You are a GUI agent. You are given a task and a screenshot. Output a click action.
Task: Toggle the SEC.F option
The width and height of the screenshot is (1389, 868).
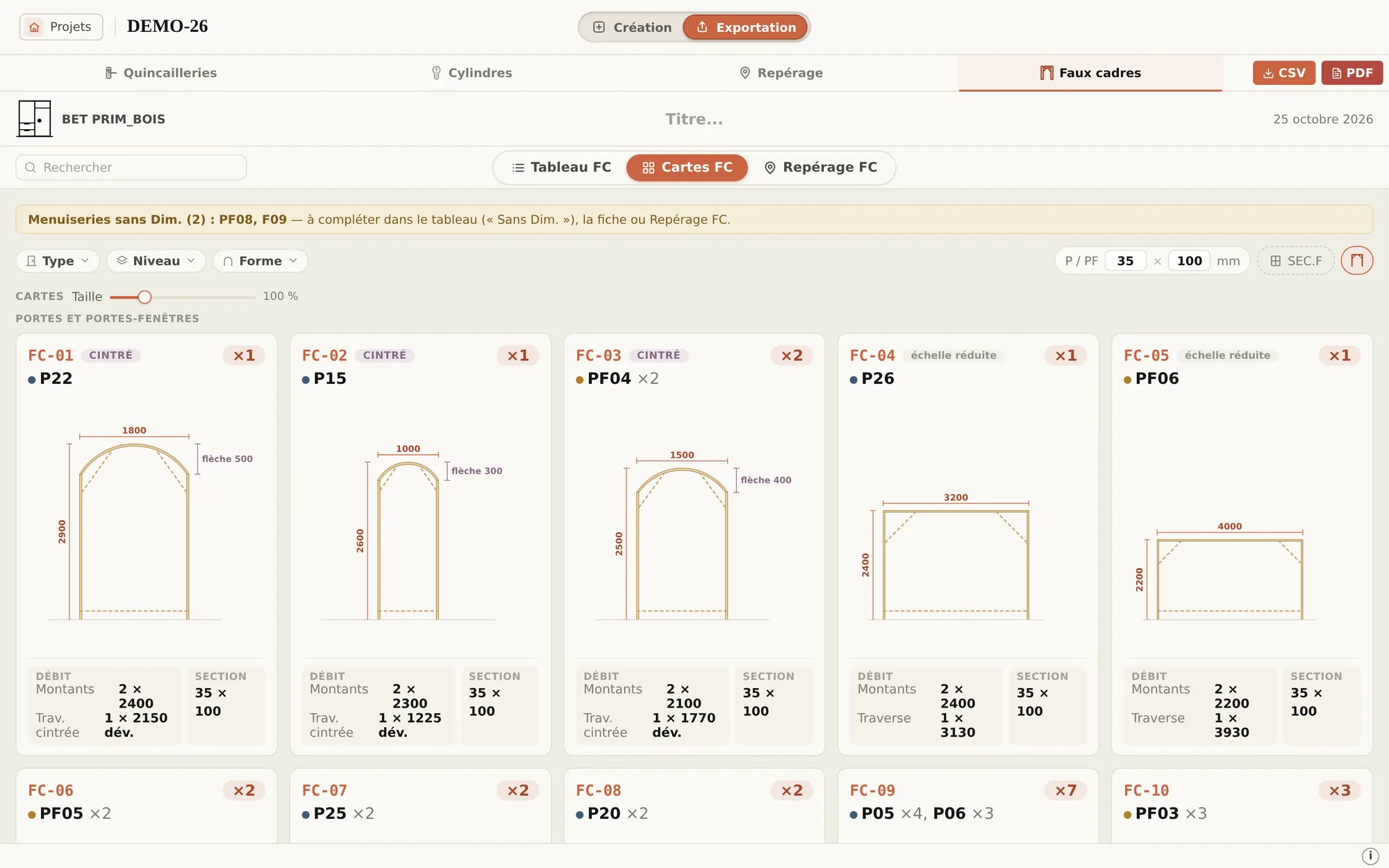click(1295, 260)
